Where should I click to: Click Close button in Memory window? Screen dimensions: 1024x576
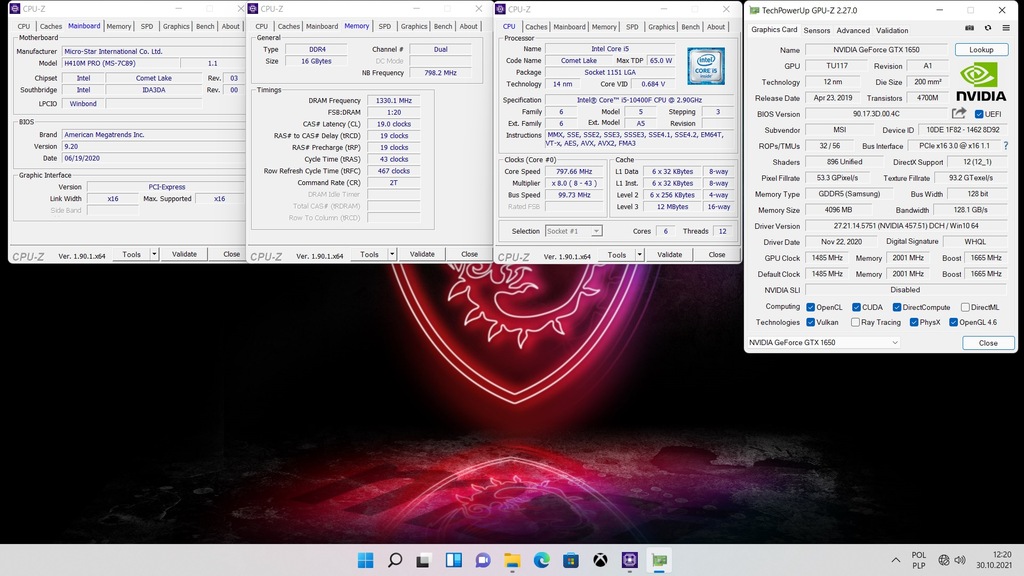coord(469,254)
